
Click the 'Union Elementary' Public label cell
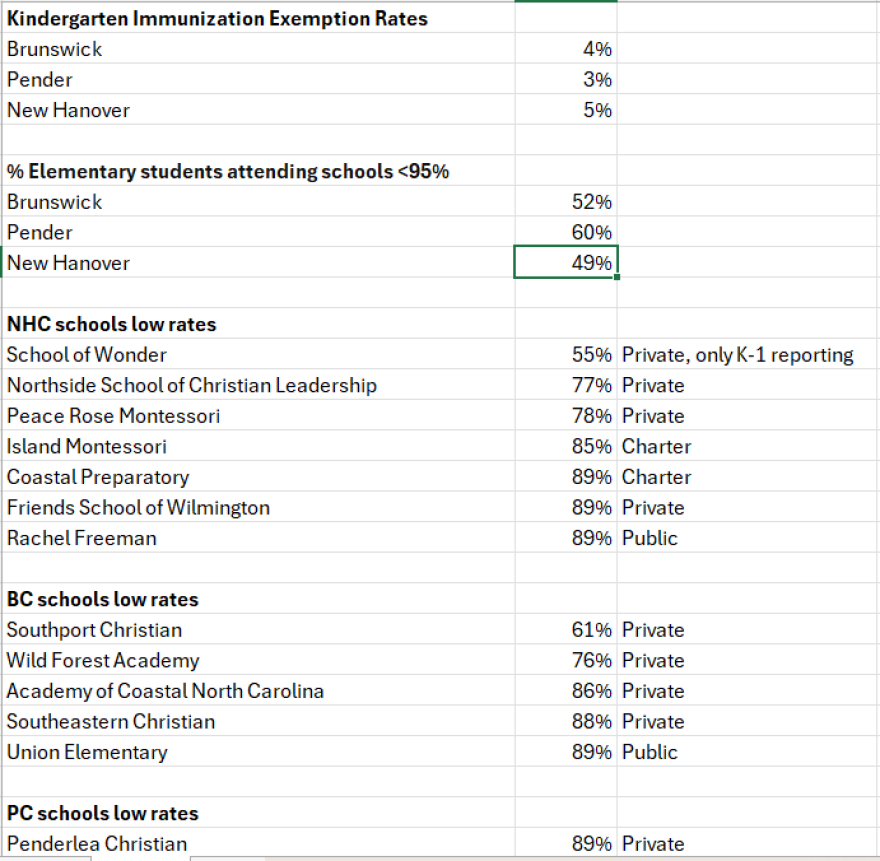(x=649, y=752)
